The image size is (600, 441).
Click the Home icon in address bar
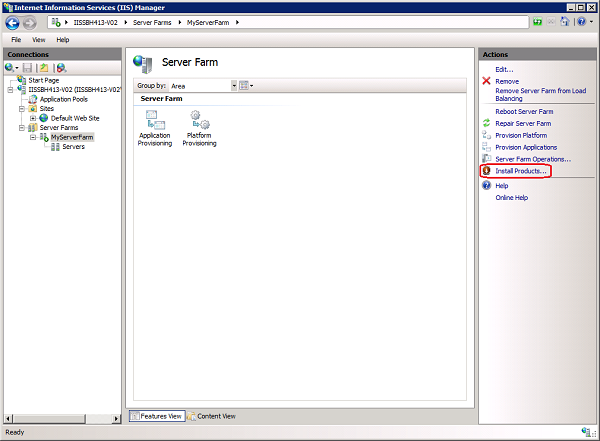click(565, 21)
